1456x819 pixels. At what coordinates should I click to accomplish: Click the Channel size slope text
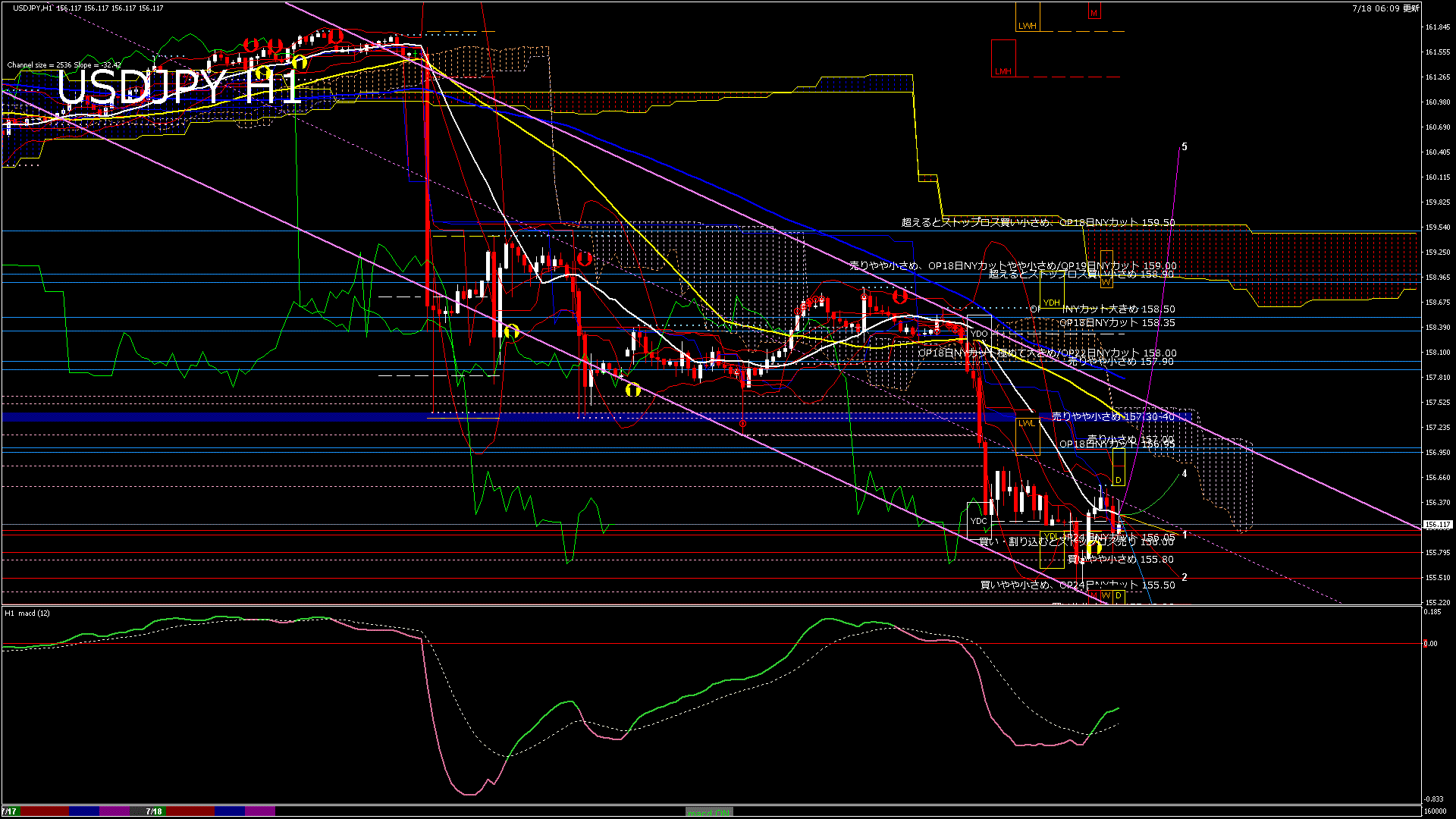[64, 65]
